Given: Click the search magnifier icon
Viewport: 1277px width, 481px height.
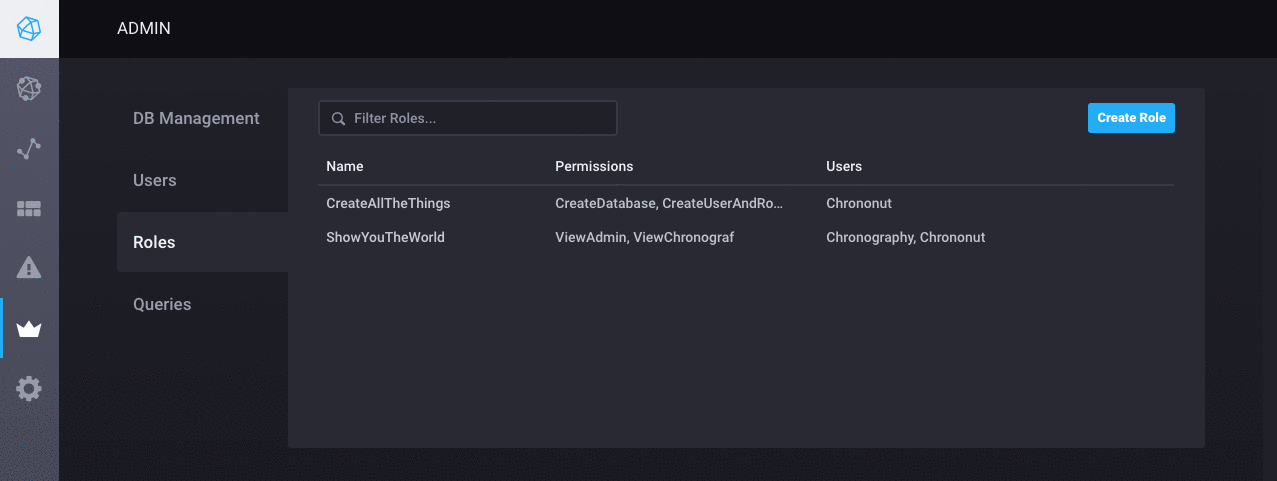Looking at the screenshot, I should click(x=338, y=118).
